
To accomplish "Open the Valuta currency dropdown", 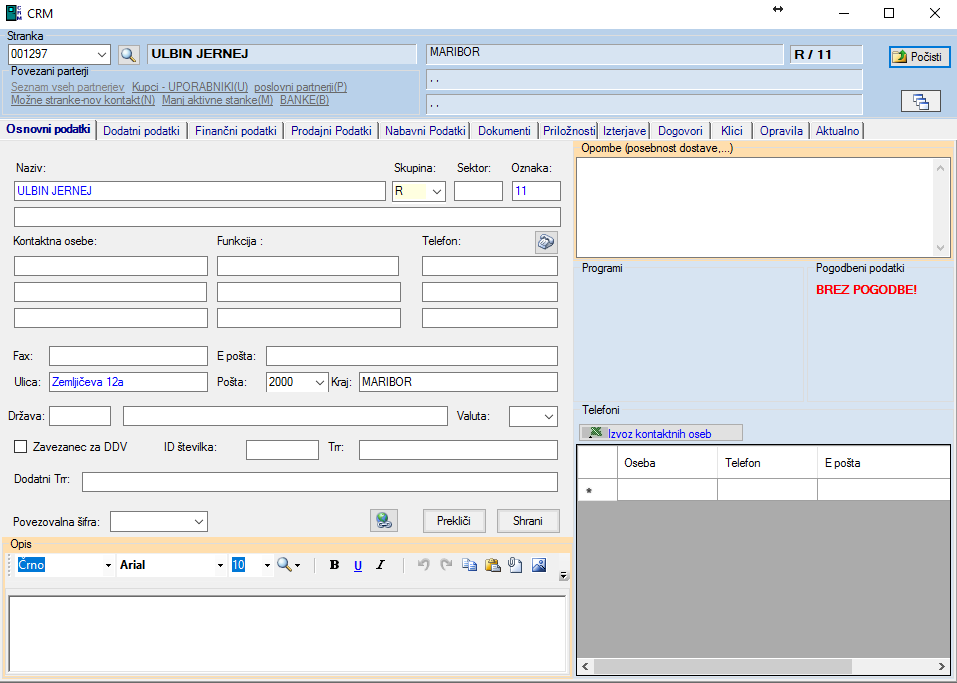I will (x=549, y=416).
